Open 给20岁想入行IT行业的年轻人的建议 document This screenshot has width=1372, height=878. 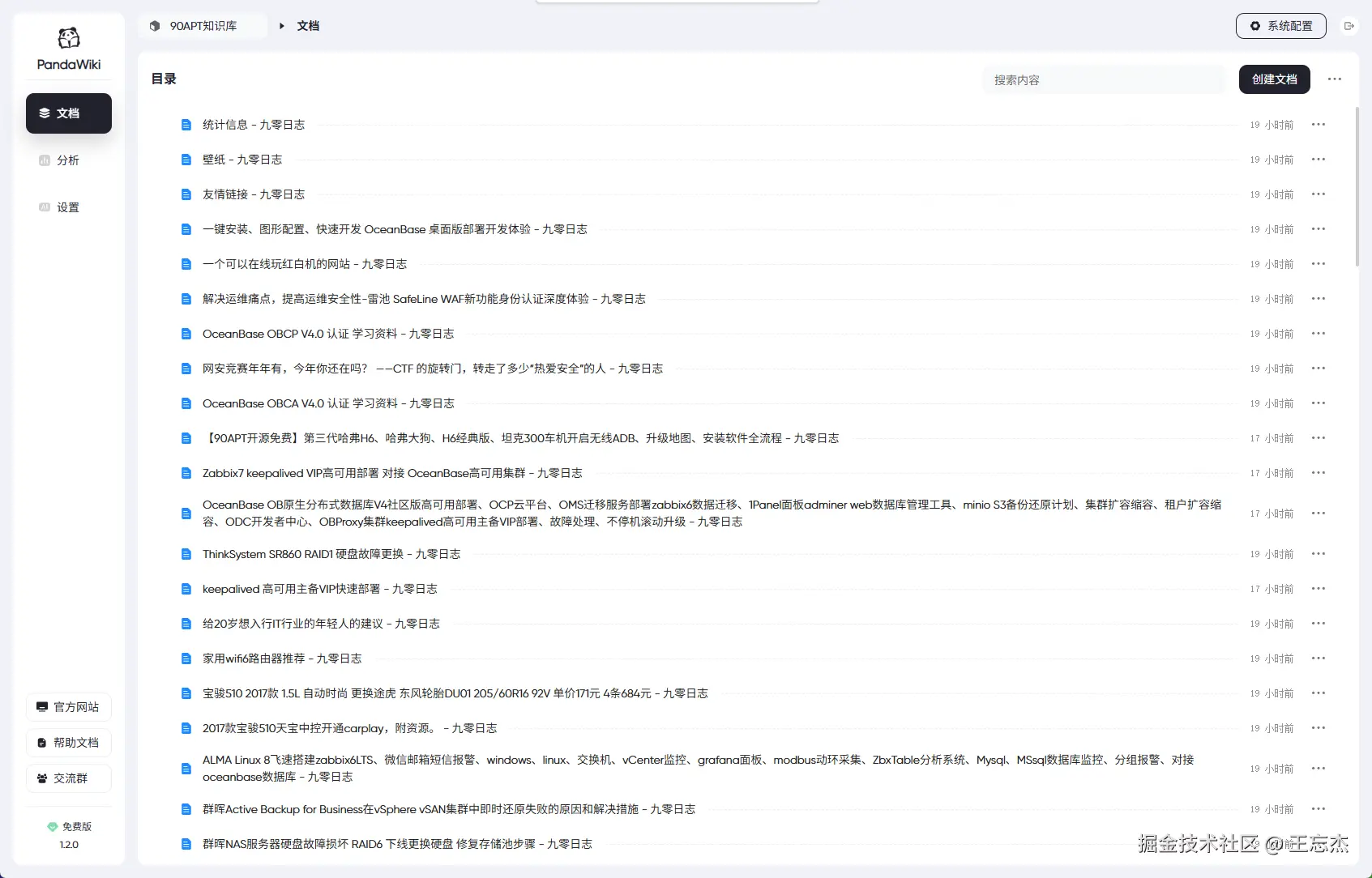click(x=321, y=624)
